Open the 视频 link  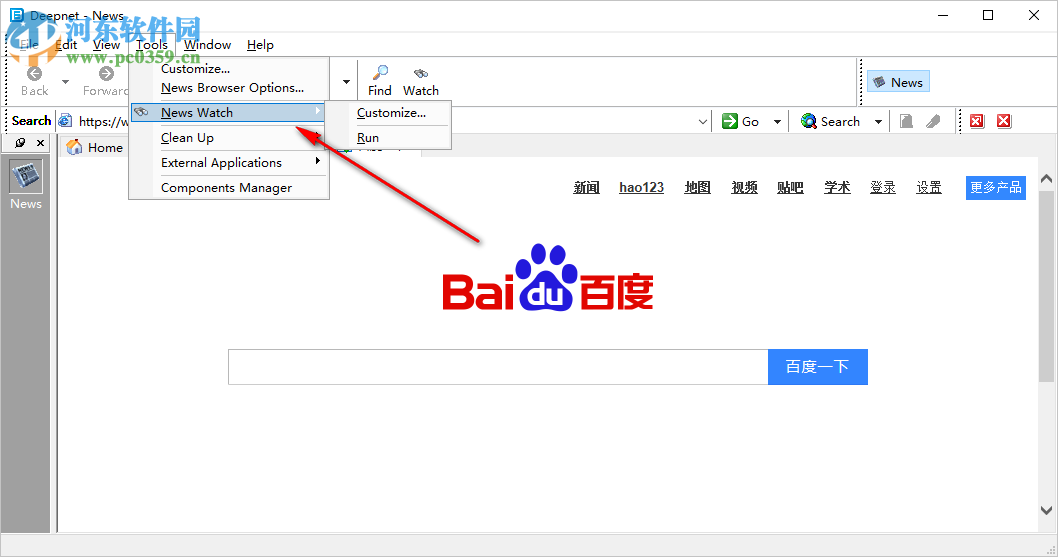[x=744, y=187]
